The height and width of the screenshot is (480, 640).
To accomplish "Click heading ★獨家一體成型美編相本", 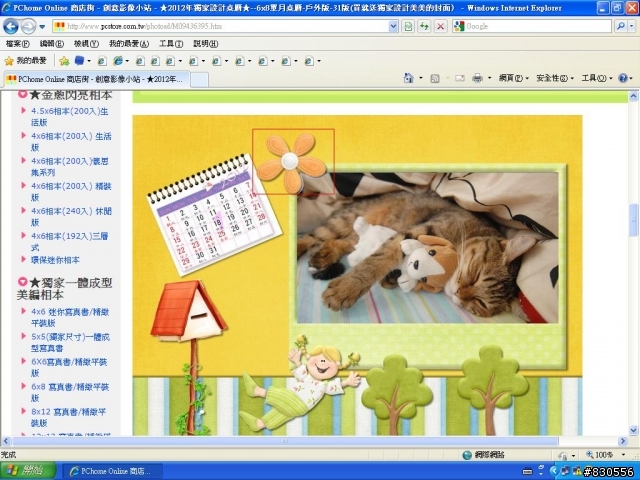I will coord(64,288).
